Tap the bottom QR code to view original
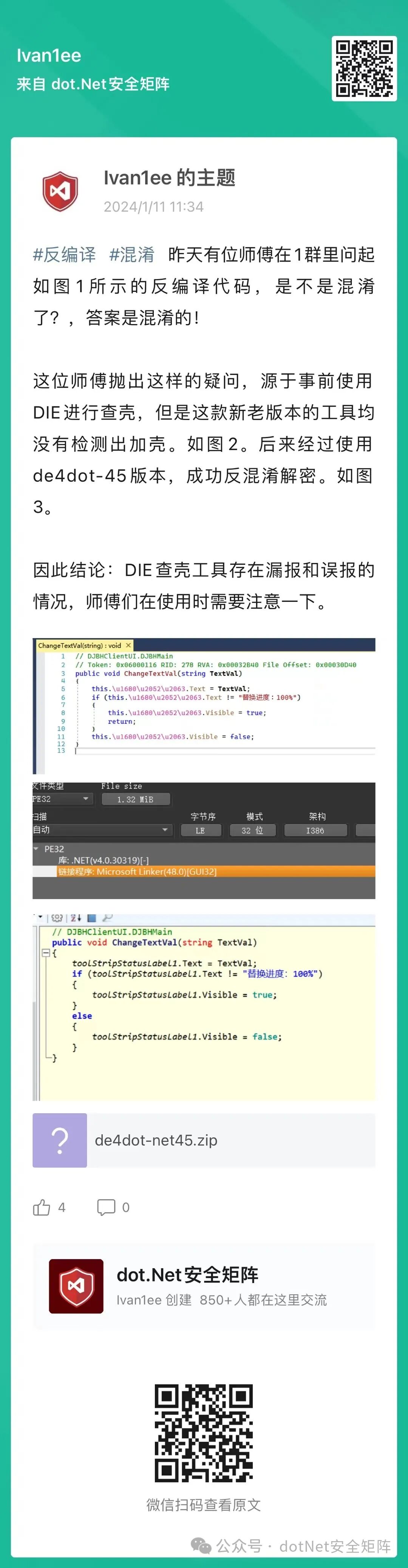This screenshot has width=408, height=1568. click(204, 1433)
